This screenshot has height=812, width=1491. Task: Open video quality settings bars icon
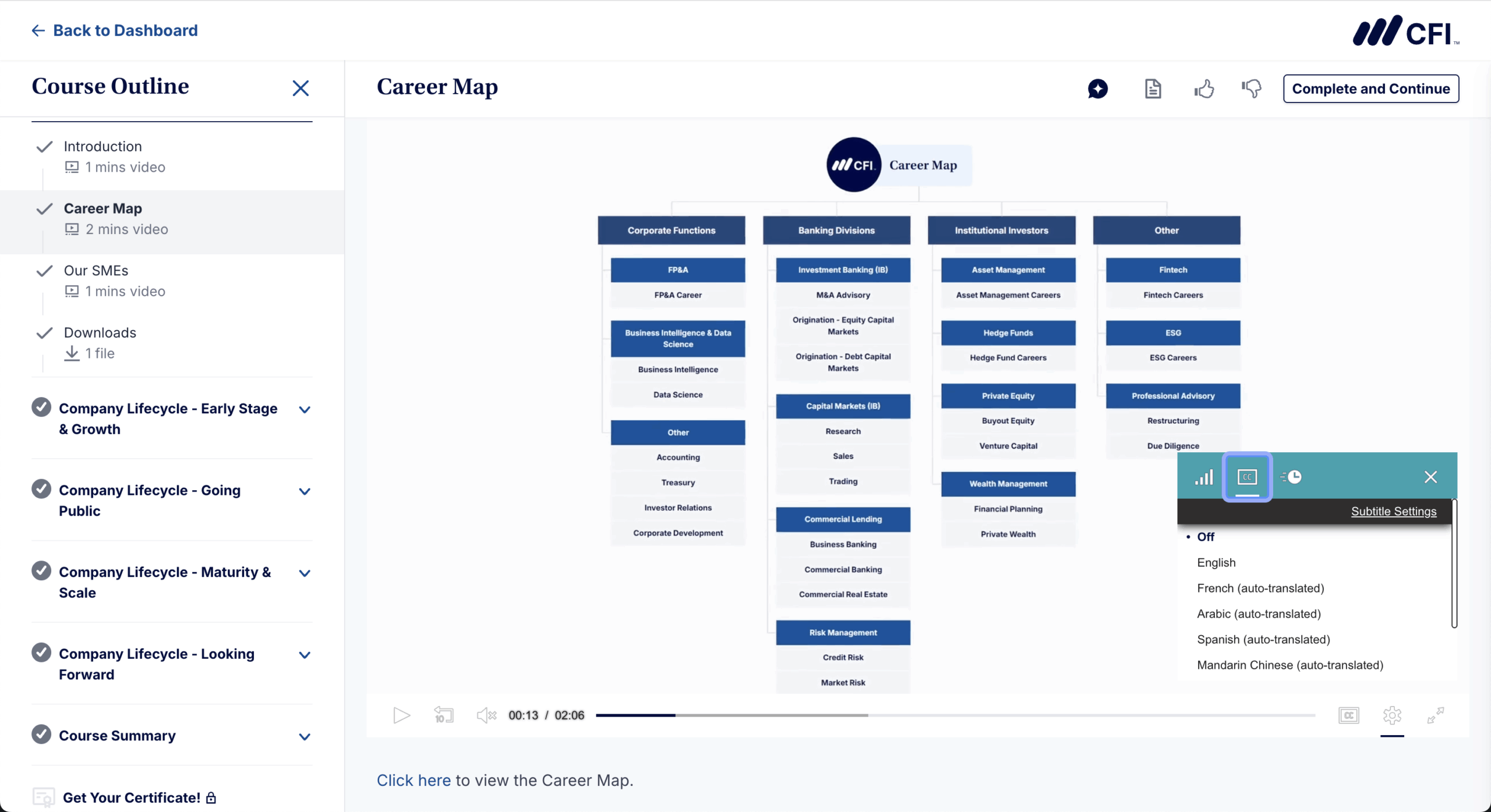(x=1203, y=477)
